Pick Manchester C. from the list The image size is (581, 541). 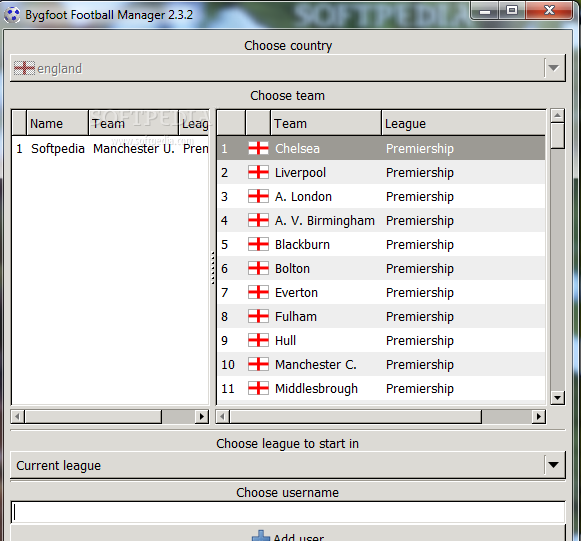click(381, 364)
